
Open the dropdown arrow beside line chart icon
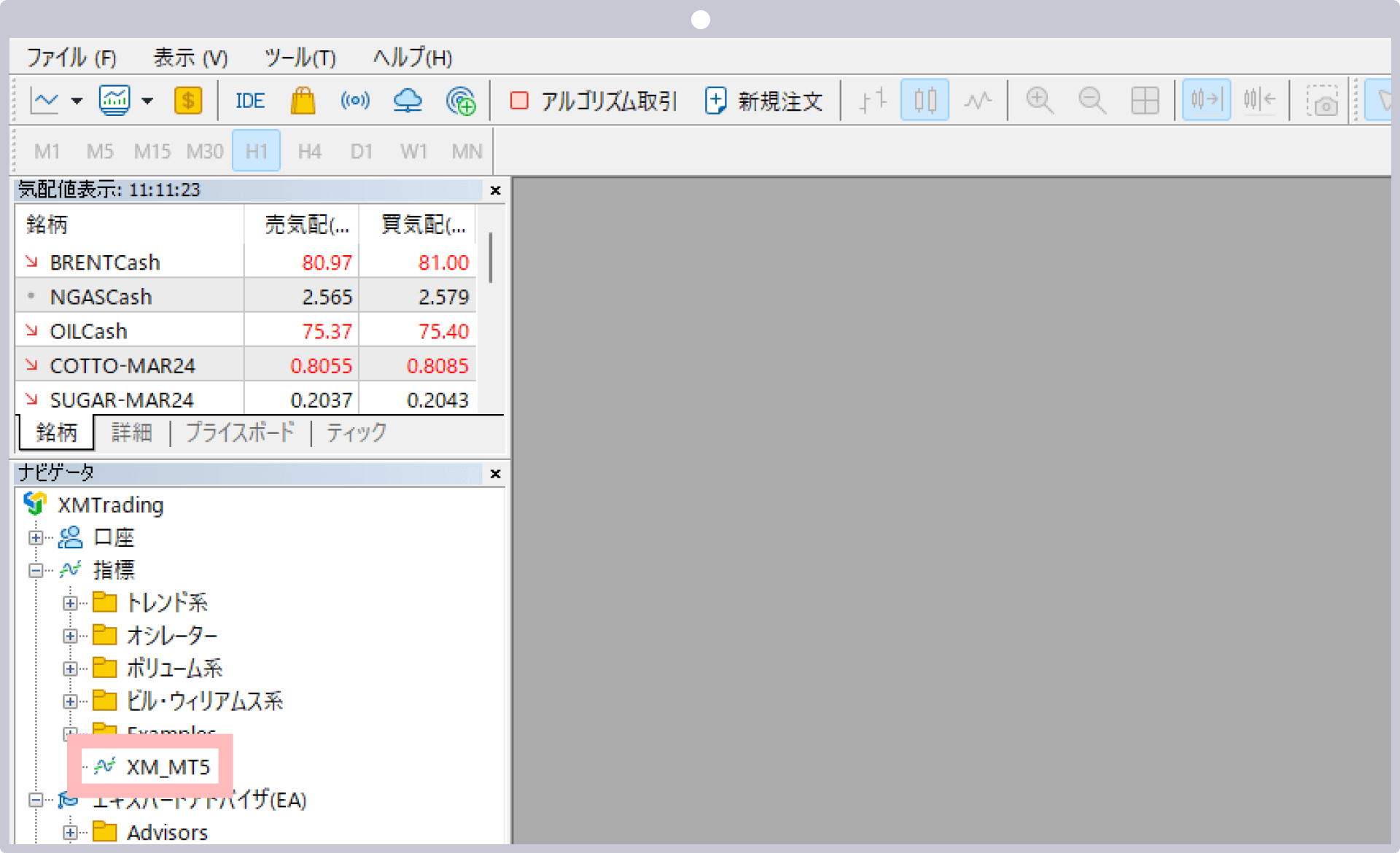pyautogui.click(x=77, y=101)
